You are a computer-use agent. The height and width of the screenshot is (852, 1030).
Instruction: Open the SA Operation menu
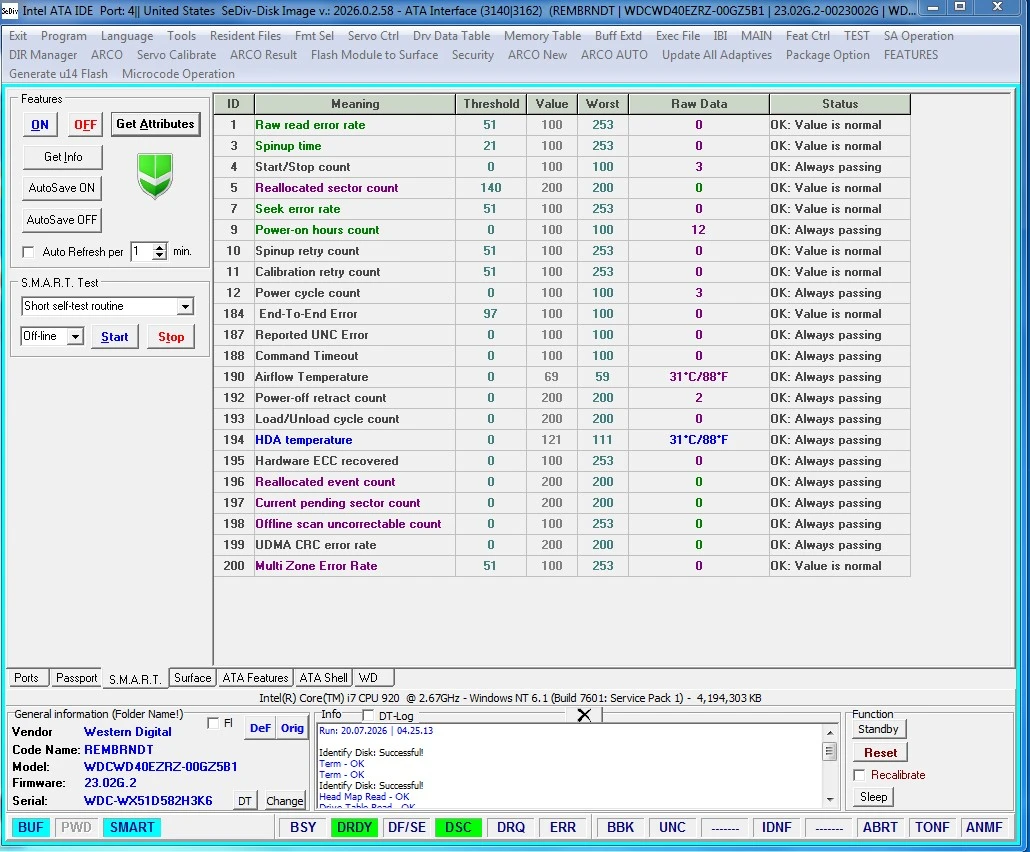[x=918, y=36]
